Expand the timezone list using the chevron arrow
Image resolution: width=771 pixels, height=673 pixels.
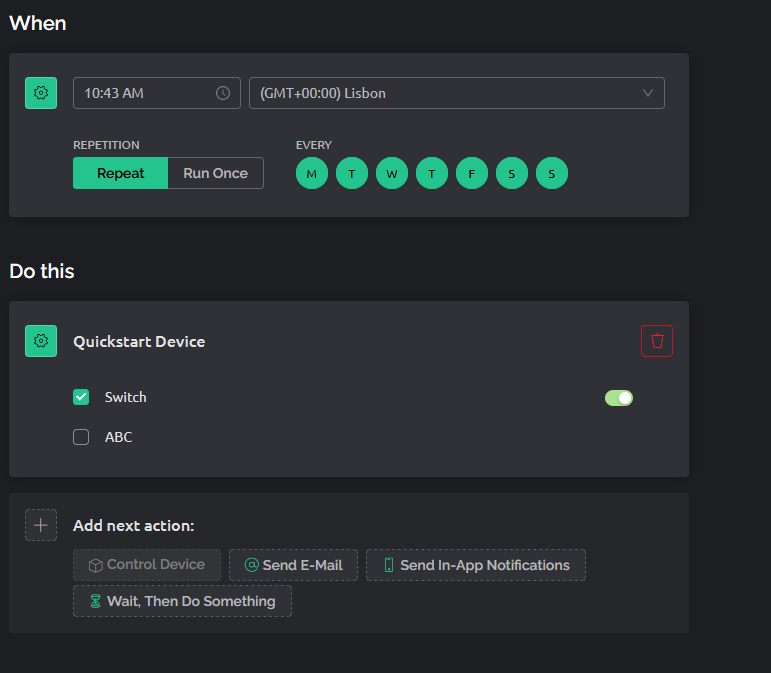(647, 93)
